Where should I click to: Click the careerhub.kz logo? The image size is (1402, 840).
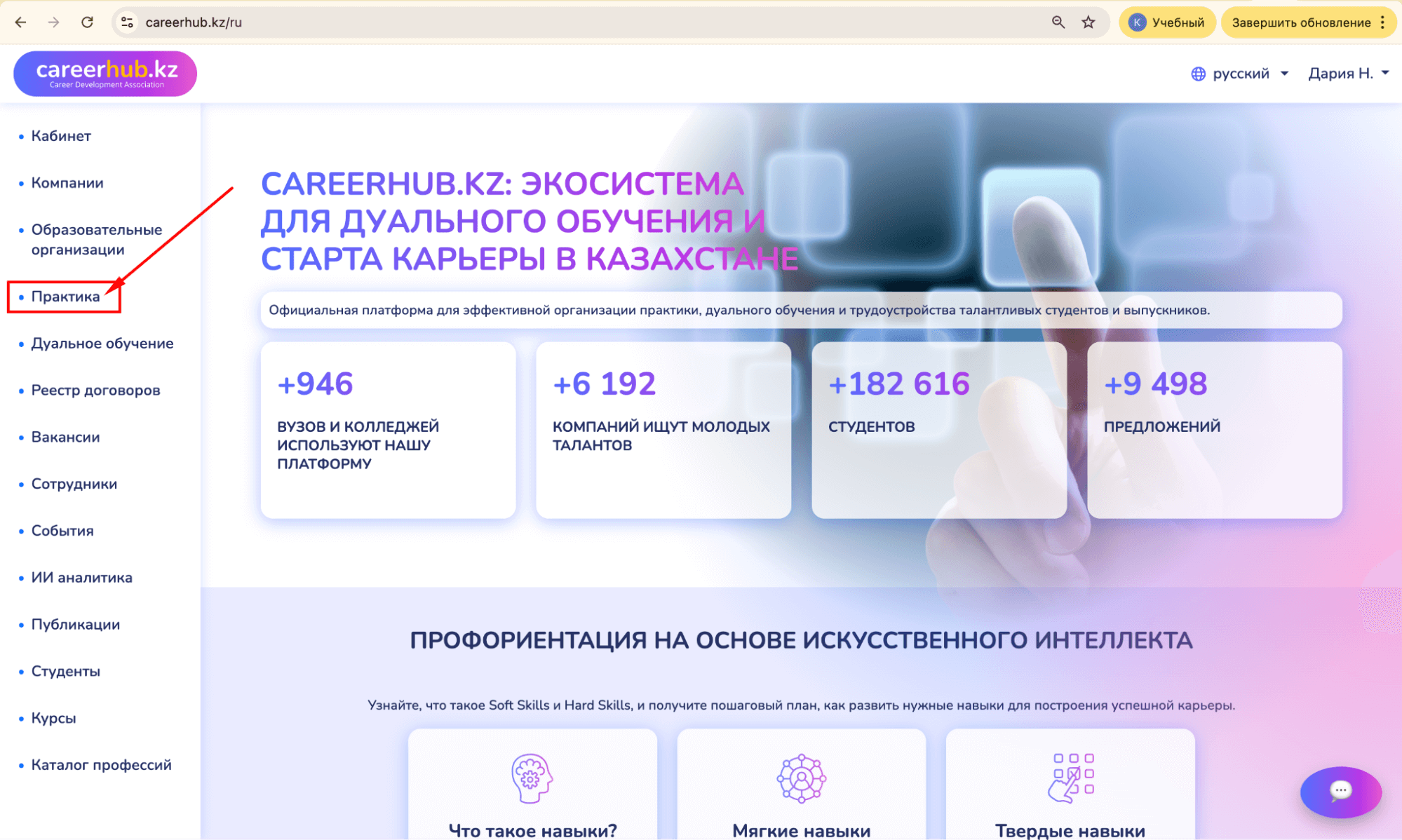coord(105,73)
